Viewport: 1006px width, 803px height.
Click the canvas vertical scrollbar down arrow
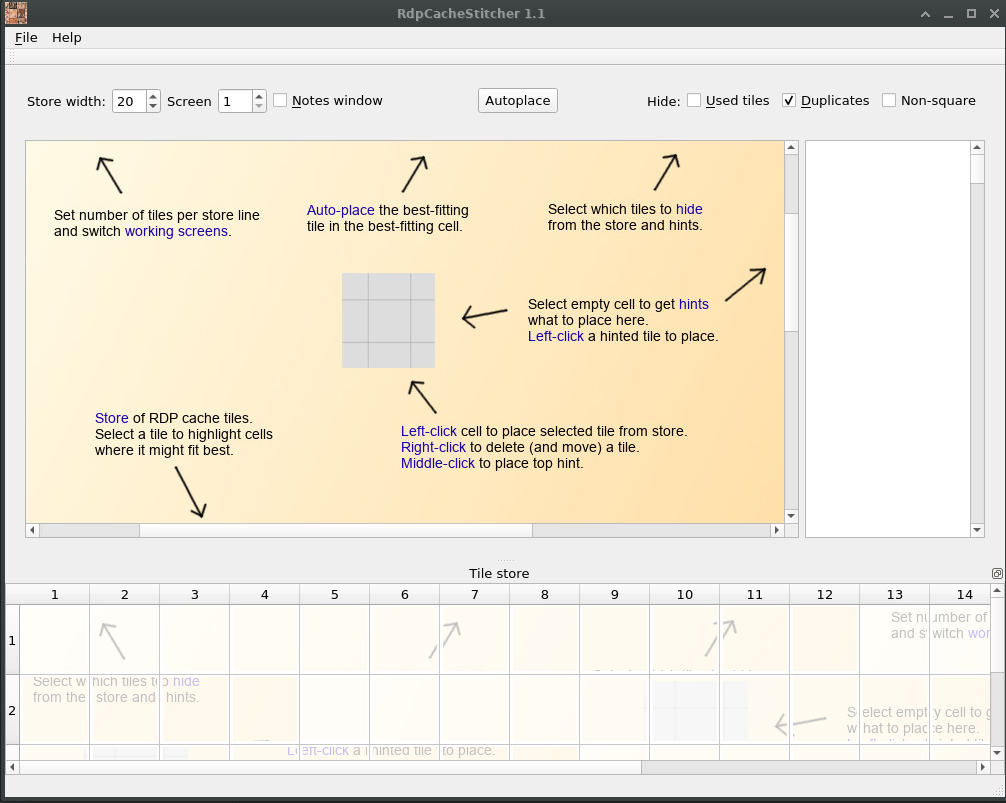pyautogui.click(x=791, y=515)
